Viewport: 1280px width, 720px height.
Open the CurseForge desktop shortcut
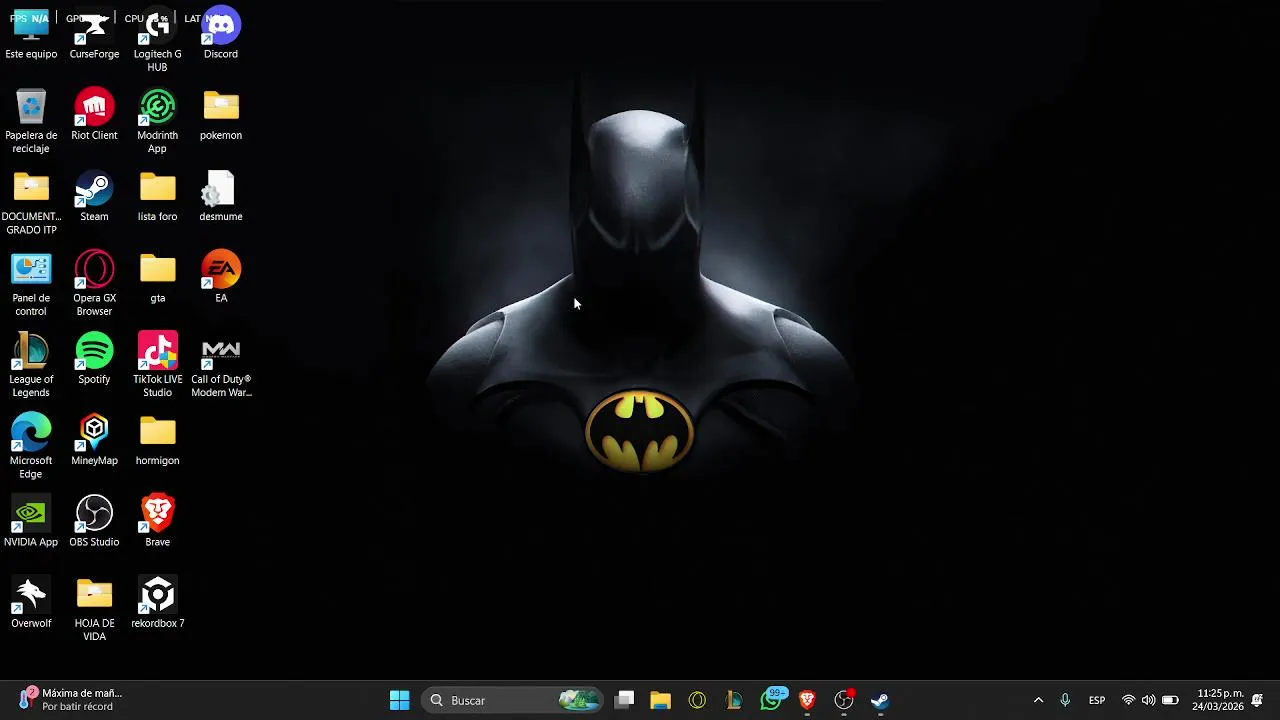pos(94,34)
